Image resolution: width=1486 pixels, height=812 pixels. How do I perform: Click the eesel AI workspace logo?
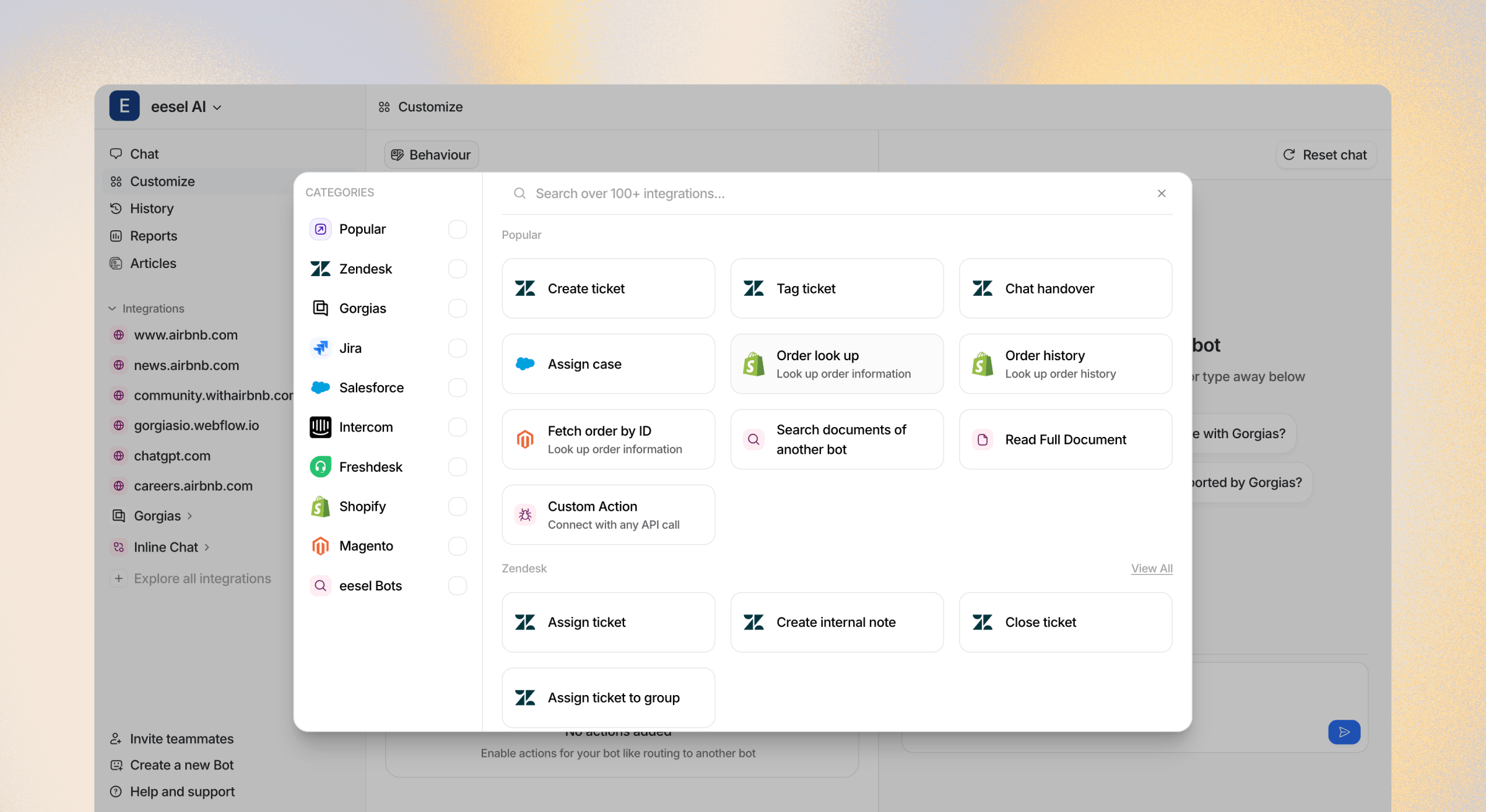124,106
